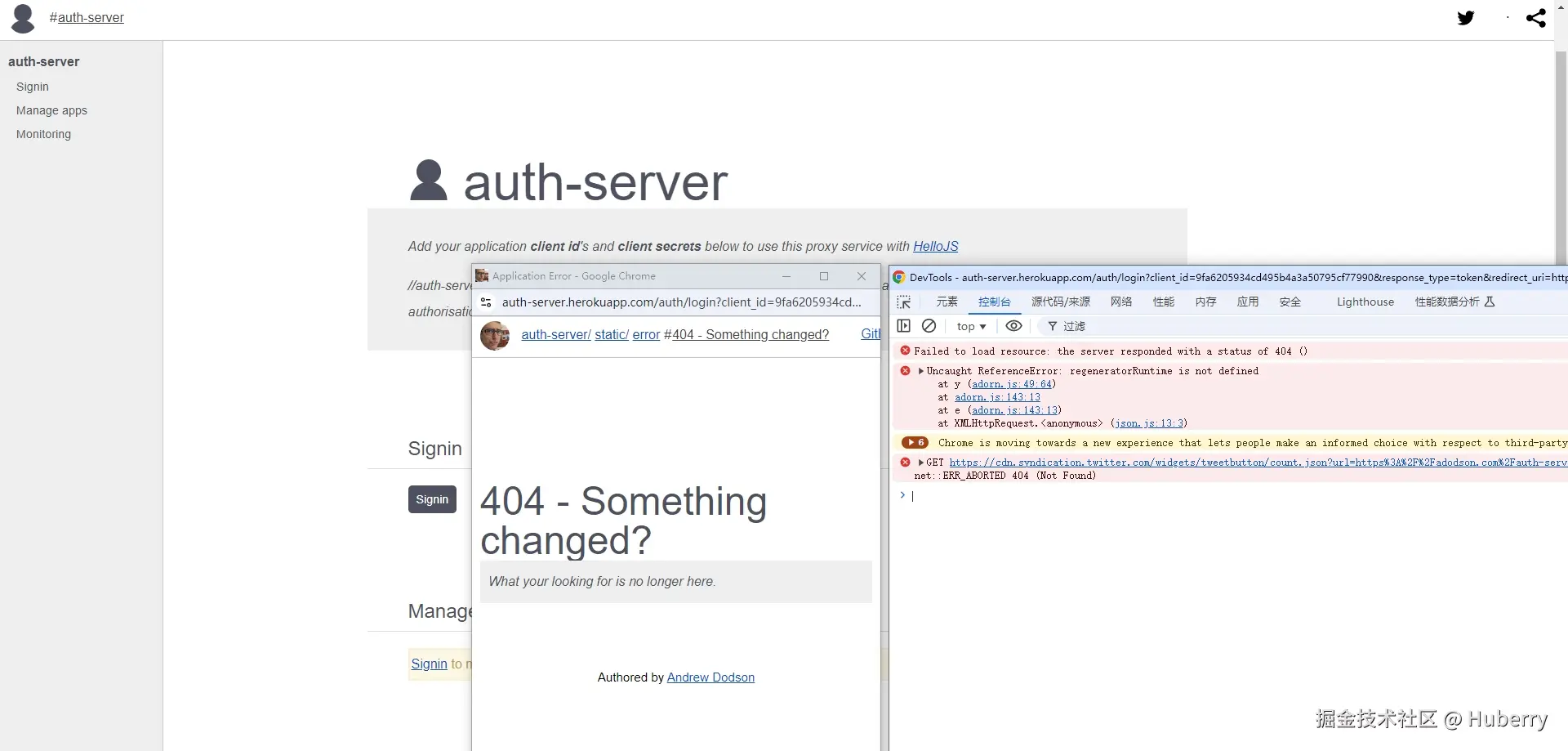Toggle the console sidebar panel icon
The width and height of the screenshot is (1568, 751).
click(903, 326)
